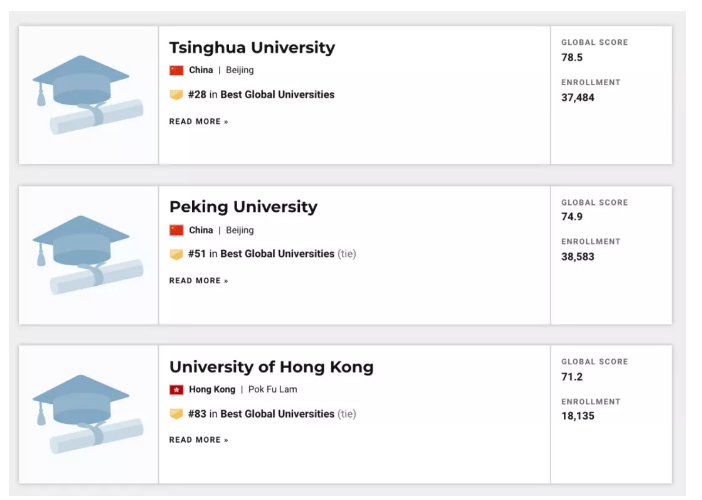Click the Hong Kong flag icon
This screenshot has width=702, height=500.
click(176, 389)
